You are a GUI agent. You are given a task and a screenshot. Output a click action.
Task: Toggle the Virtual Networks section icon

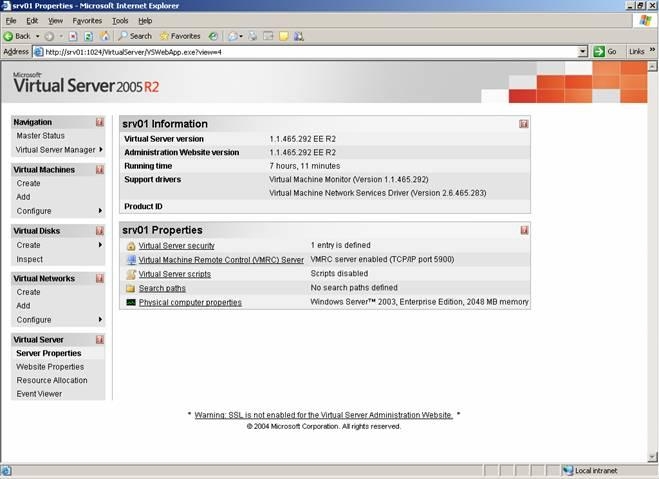tap(100, 279)
